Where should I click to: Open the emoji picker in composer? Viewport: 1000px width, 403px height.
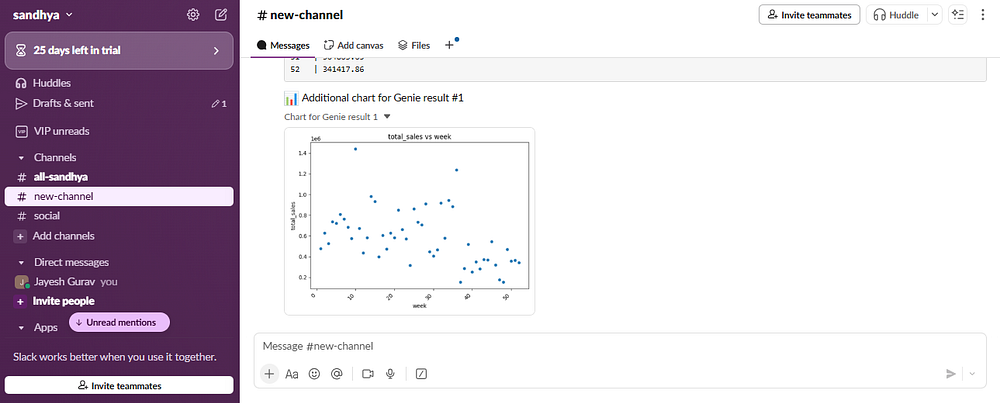(314, 373)
